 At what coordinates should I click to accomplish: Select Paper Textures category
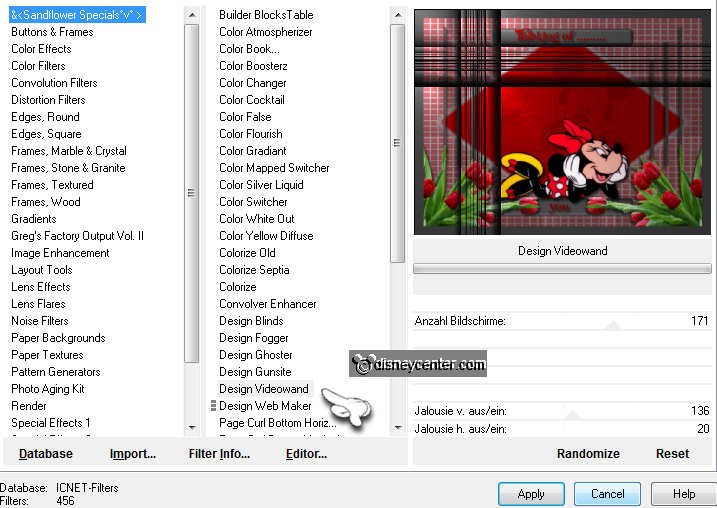(47, 355)
